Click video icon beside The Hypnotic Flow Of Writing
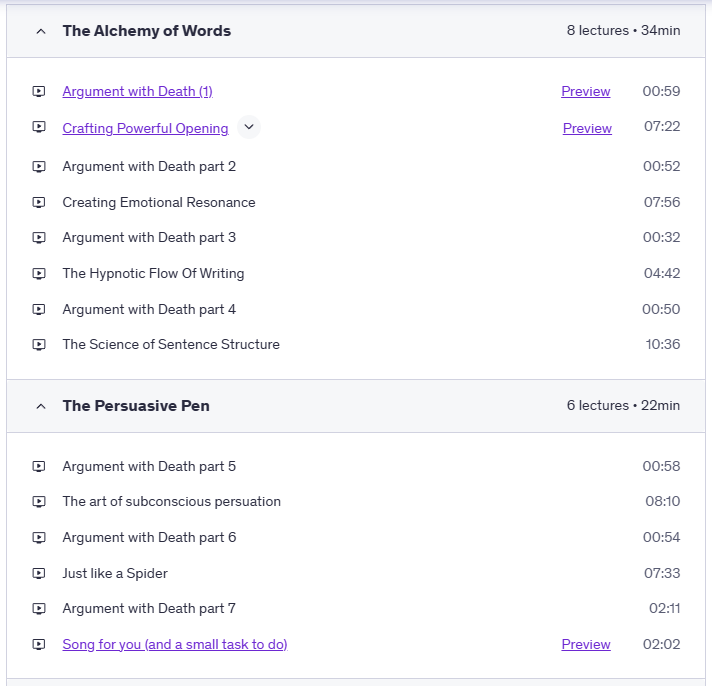 tap(39, 273)
